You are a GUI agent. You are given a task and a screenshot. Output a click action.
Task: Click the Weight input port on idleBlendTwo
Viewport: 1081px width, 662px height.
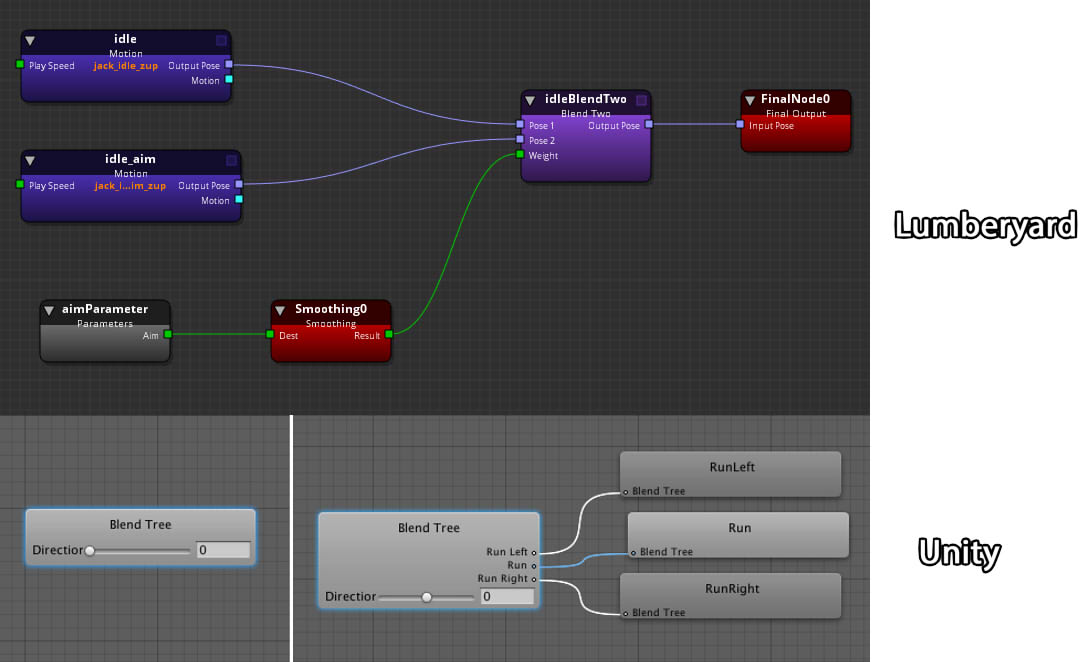pyautogui.click(x=520, y=154)
